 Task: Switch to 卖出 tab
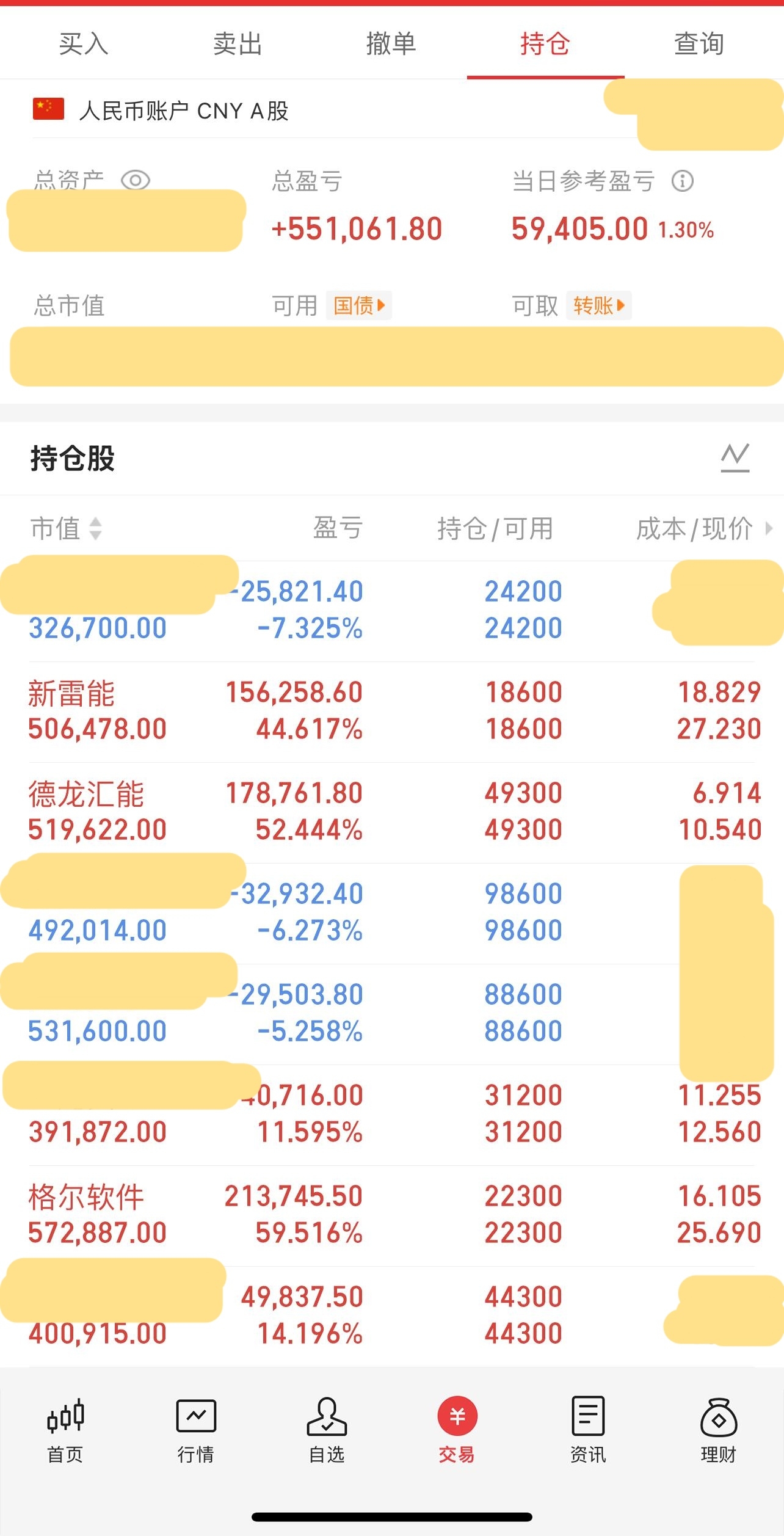[238, 44]
